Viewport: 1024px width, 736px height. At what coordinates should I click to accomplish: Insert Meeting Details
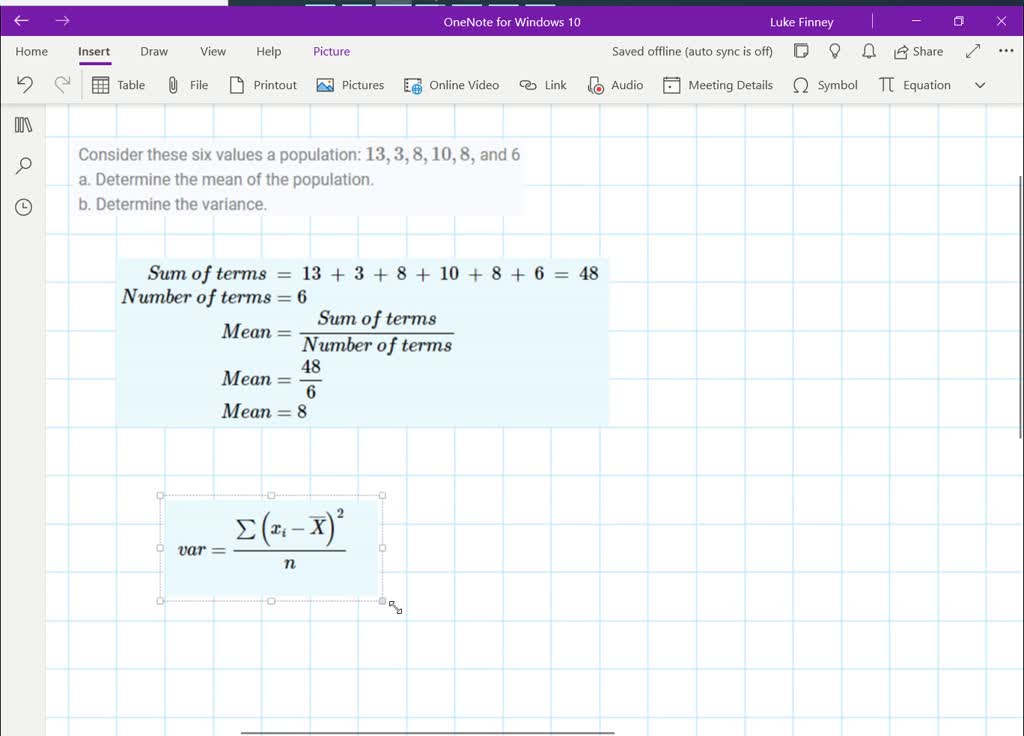pyautogui.click(x=717, y=85)
